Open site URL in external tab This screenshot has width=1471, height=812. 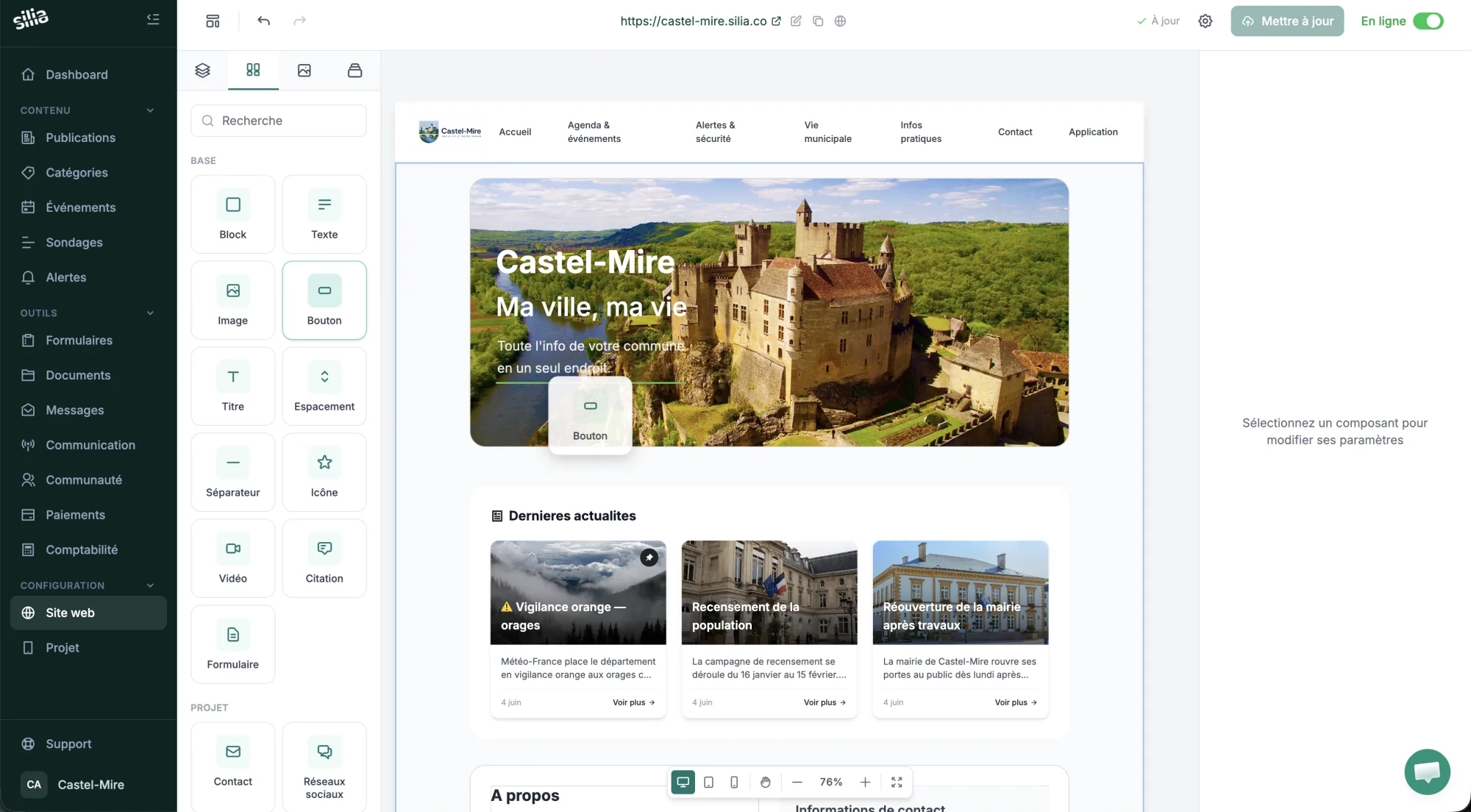776,21
